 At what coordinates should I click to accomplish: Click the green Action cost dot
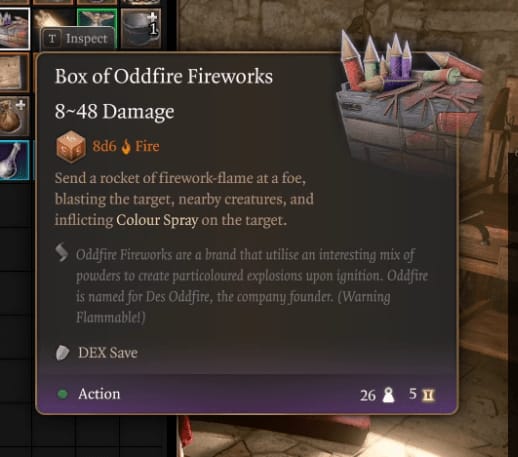click(62, 394)
